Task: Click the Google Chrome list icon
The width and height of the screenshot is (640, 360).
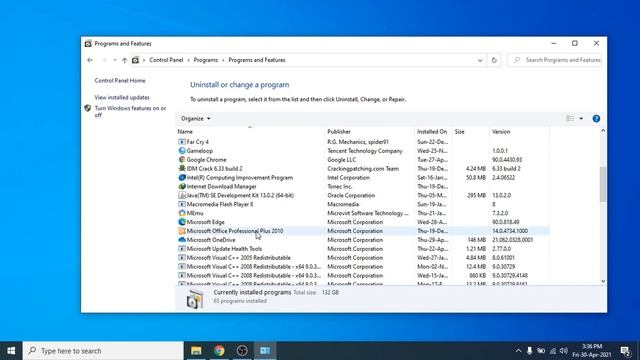Action: [182, 160]
